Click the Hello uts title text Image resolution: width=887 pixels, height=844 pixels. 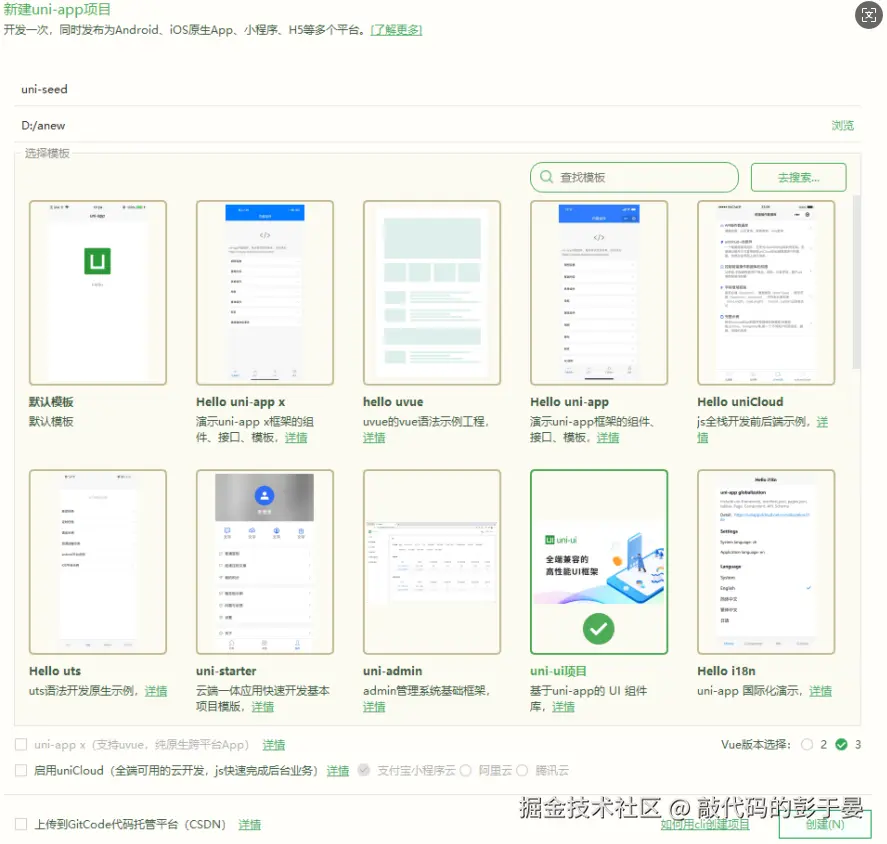point(55,671)
